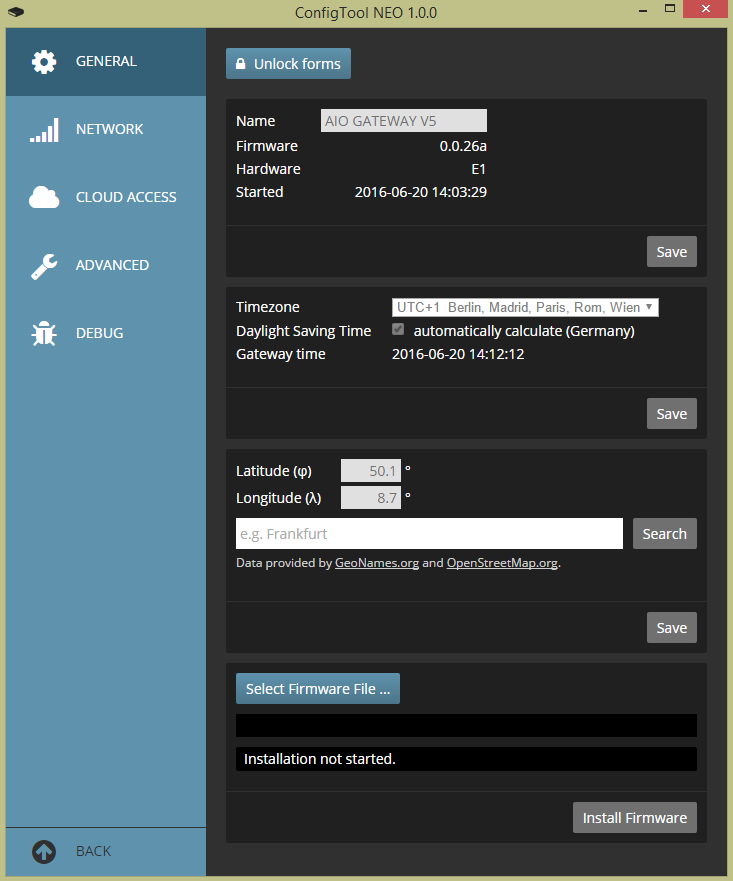Click the Select Firmware File button

[317, 689]
